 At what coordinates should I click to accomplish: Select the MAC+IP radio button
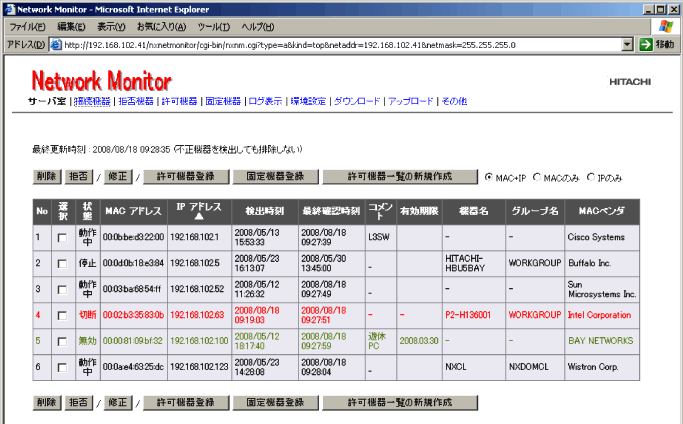(489, 177)
